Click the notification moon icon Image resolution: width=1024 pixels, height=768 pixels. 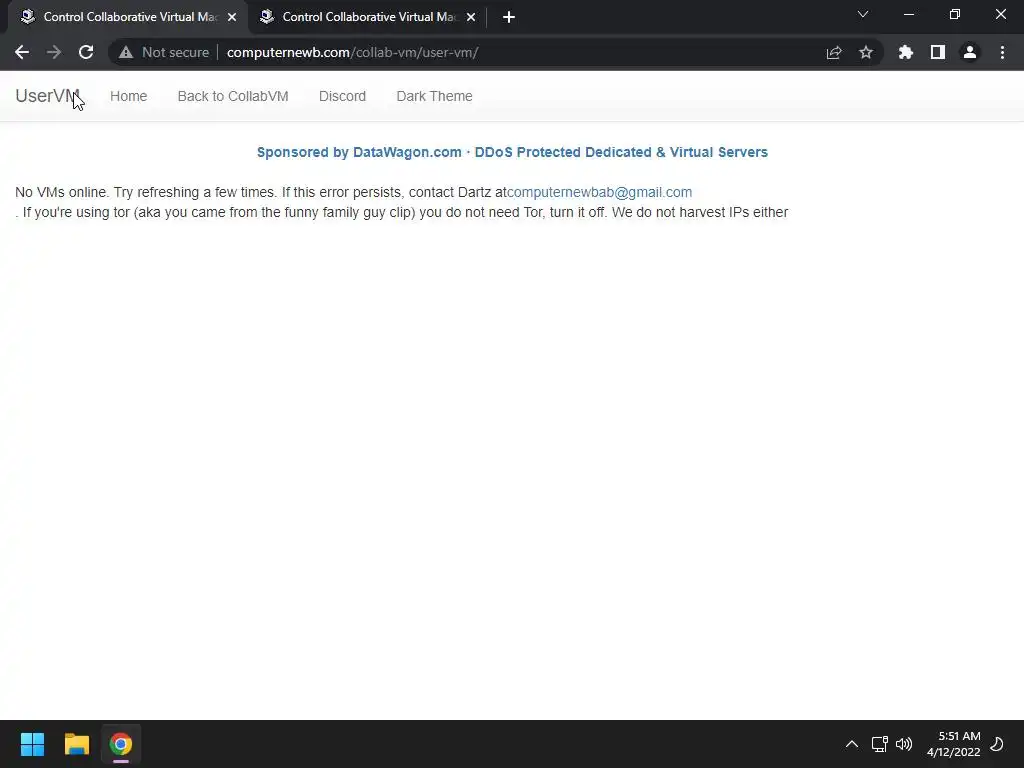997,744
